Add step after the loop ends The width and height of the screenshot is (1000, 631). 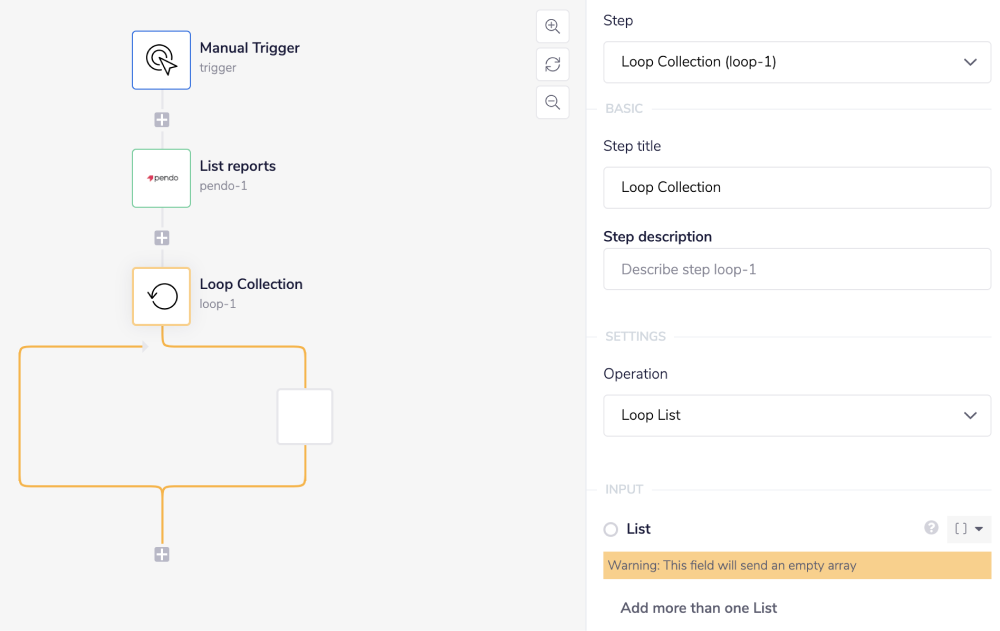pyautogui.click(x=162, y=554)
